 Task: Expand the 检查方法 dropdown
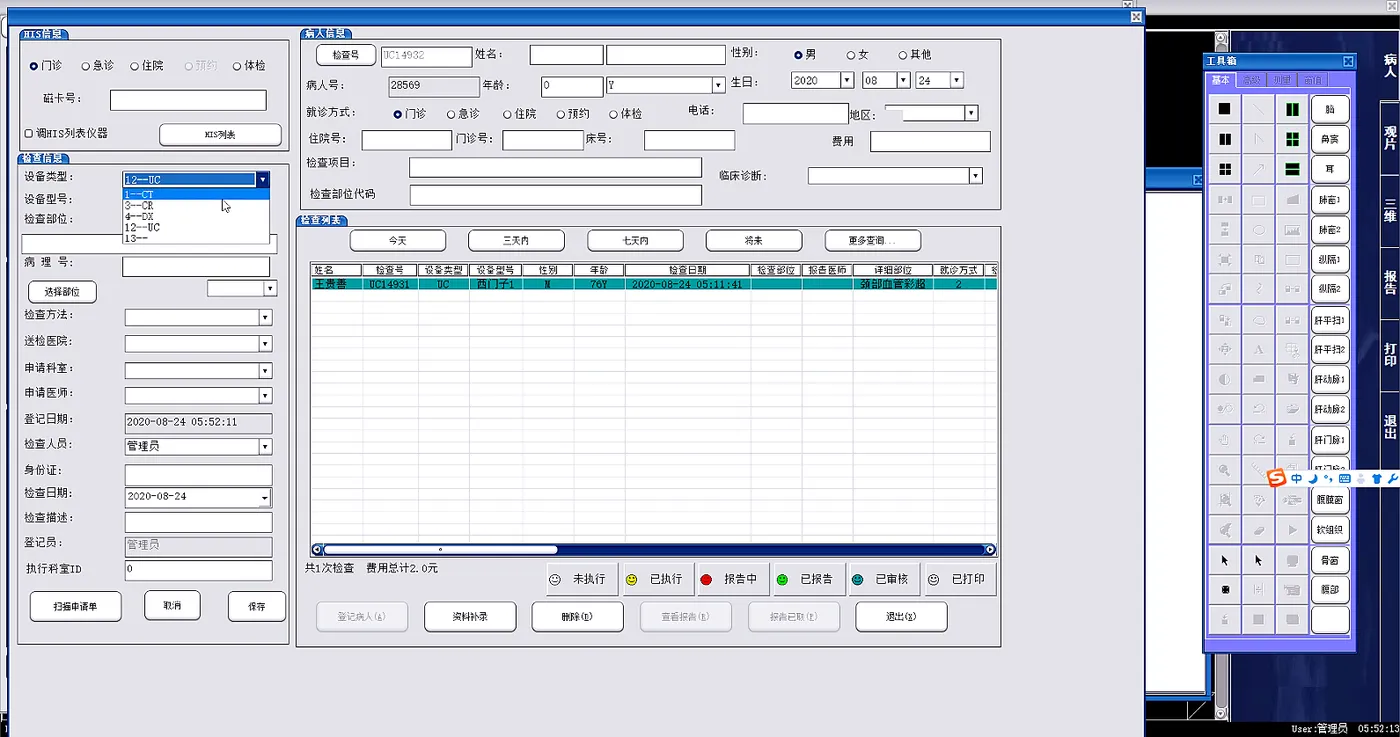click(x=265, y=317)
